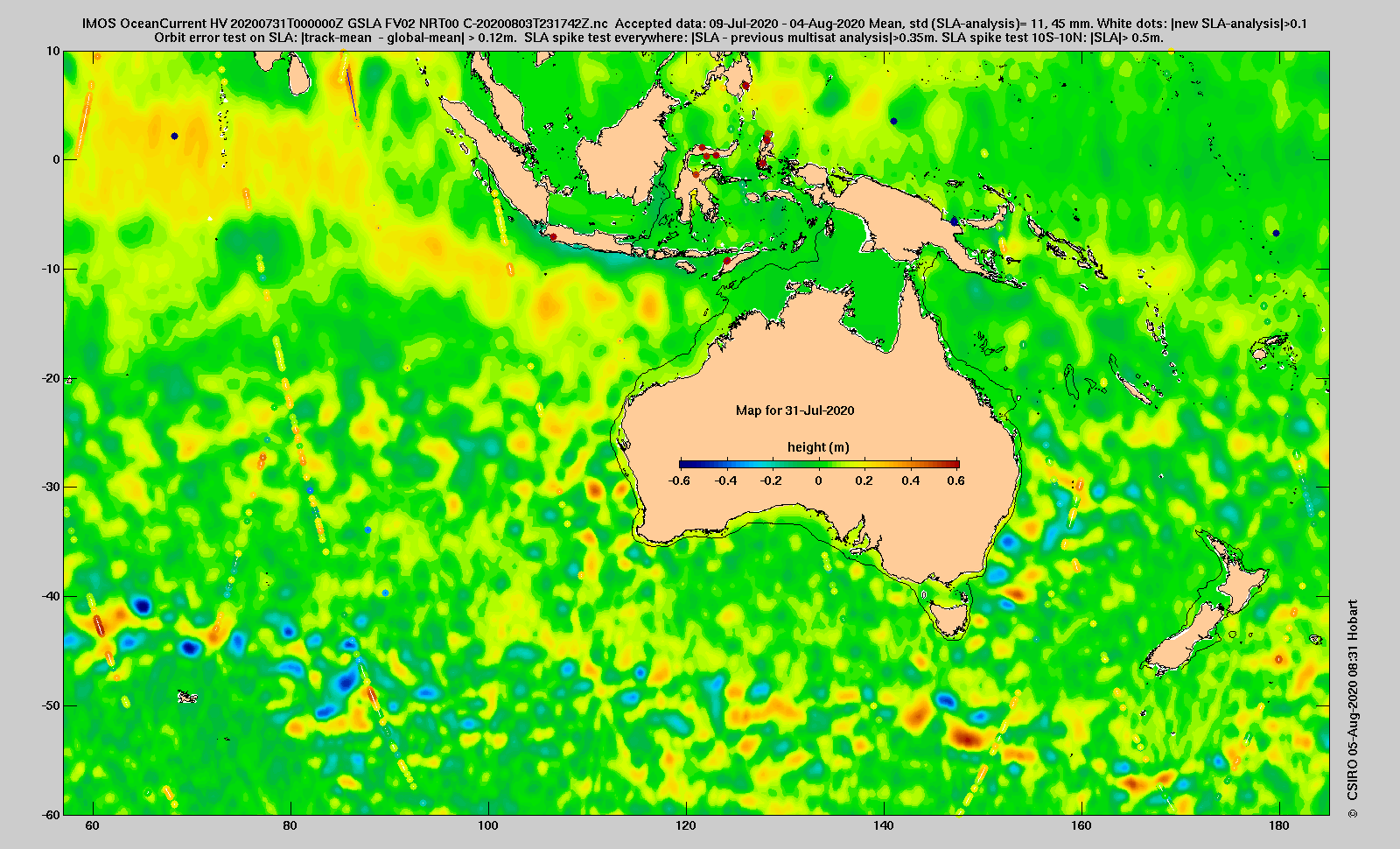Click latitude axis label -10
Image resolution: width=1400 pixels, height=849 pixels.
coord(50,269)
